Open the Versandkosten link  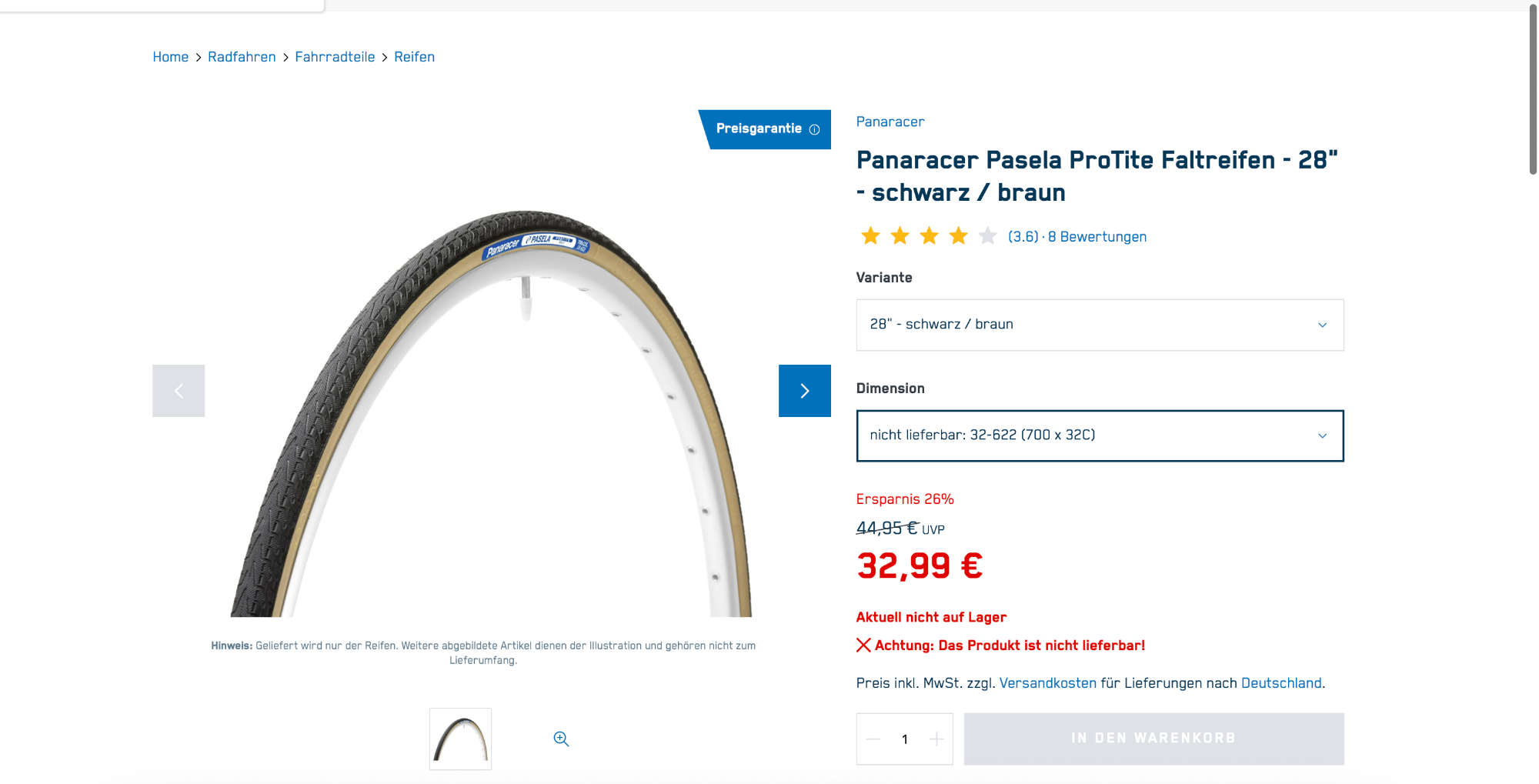pos(1047,683)
